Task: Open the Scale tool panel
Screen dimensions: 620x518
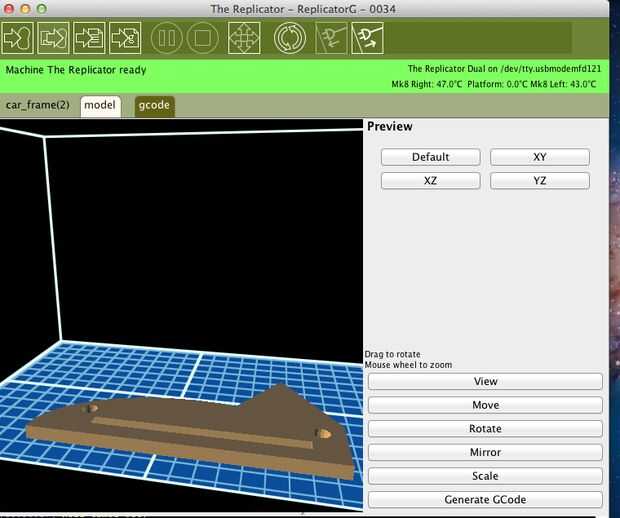Action: point(485,476)
